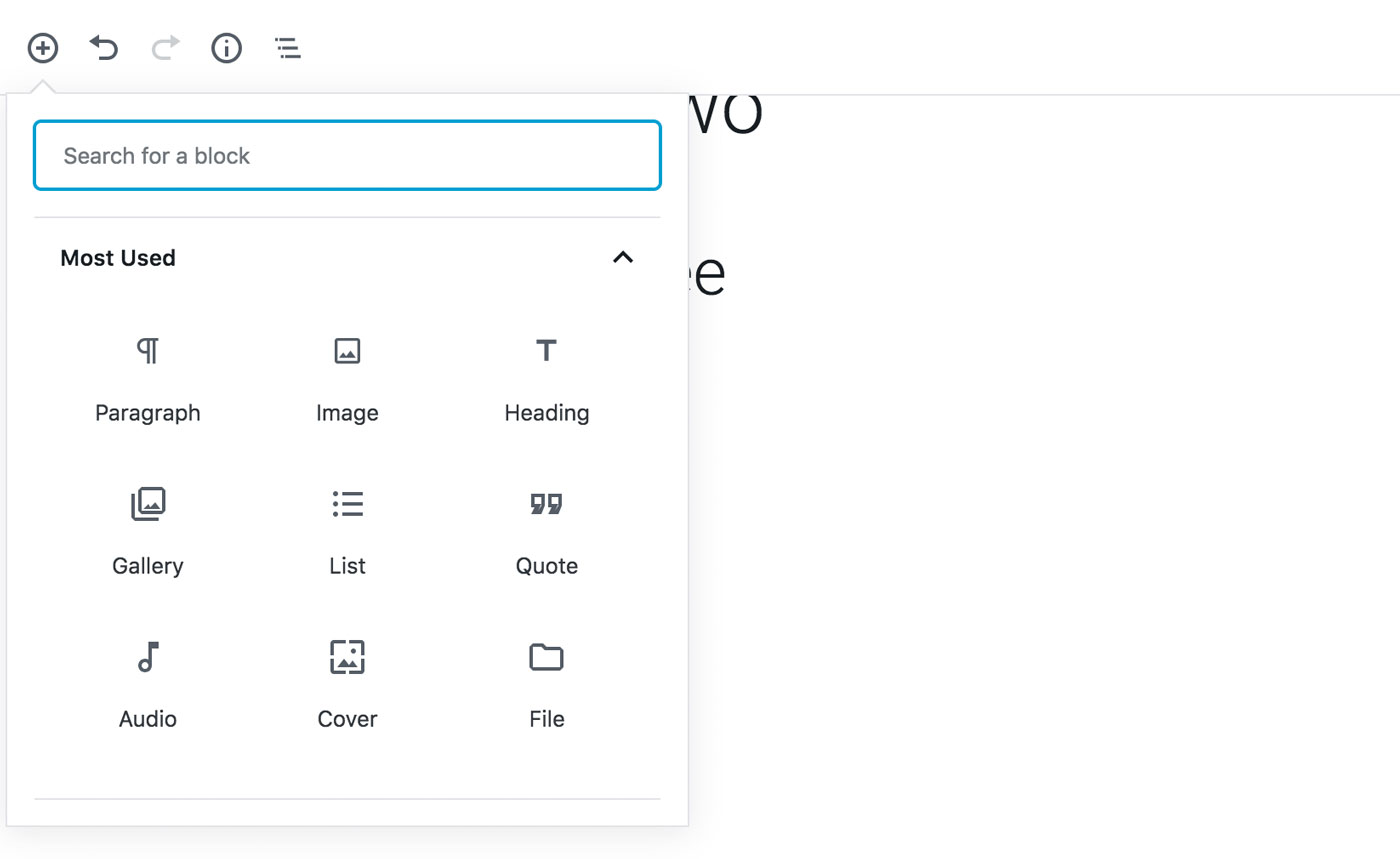Open the content structure info icon
This screenshot has width=1400, height=859.
click(x=227, y=47)
